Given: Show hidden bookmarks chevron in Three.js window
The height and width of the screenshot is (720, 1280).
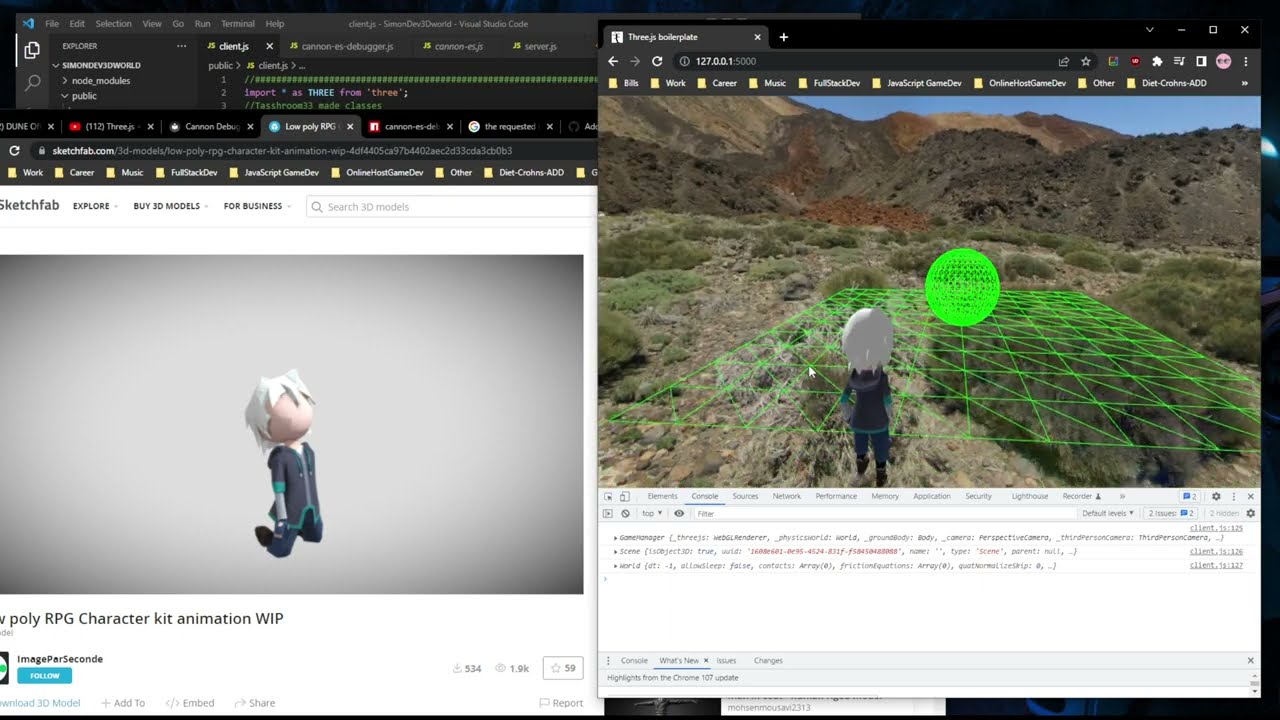Looking at the screenshot, I should pos(1244,83).
